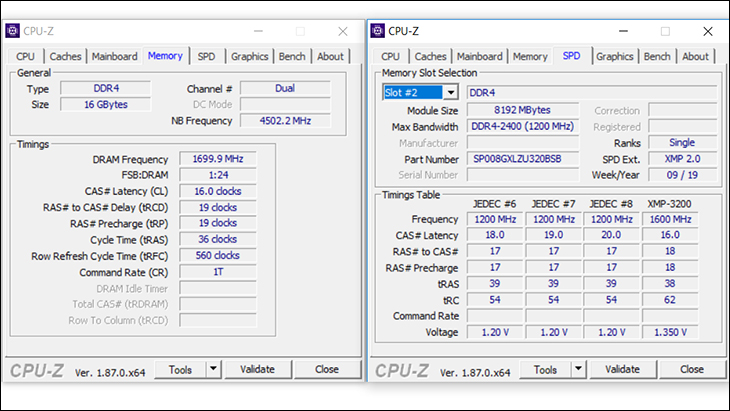
Task: Click XMP-3200 tRC 62 cell
Action: point(670,300)
